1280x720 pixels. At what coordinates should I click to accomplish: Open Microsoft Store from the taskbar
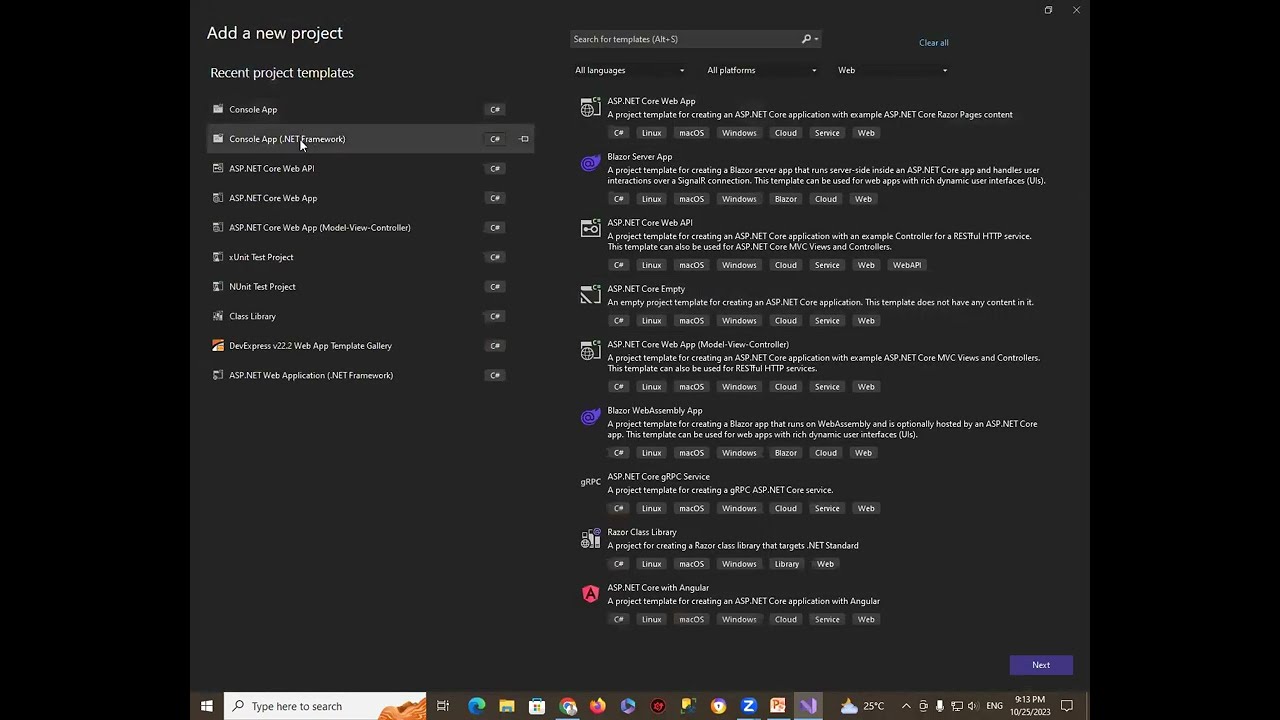point(537,706)
